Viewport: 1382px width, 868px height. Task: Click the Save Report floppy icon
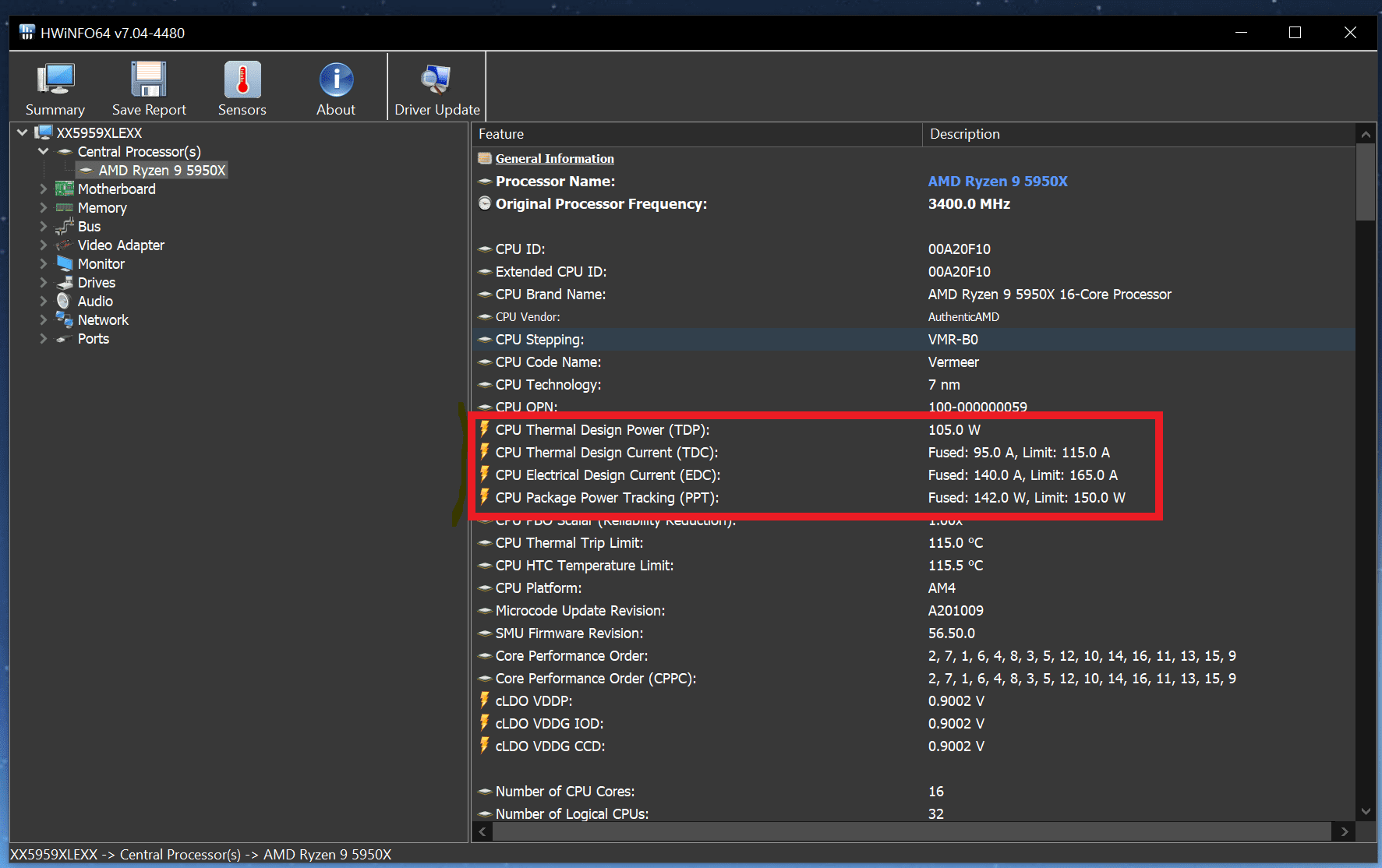[149, 79]
